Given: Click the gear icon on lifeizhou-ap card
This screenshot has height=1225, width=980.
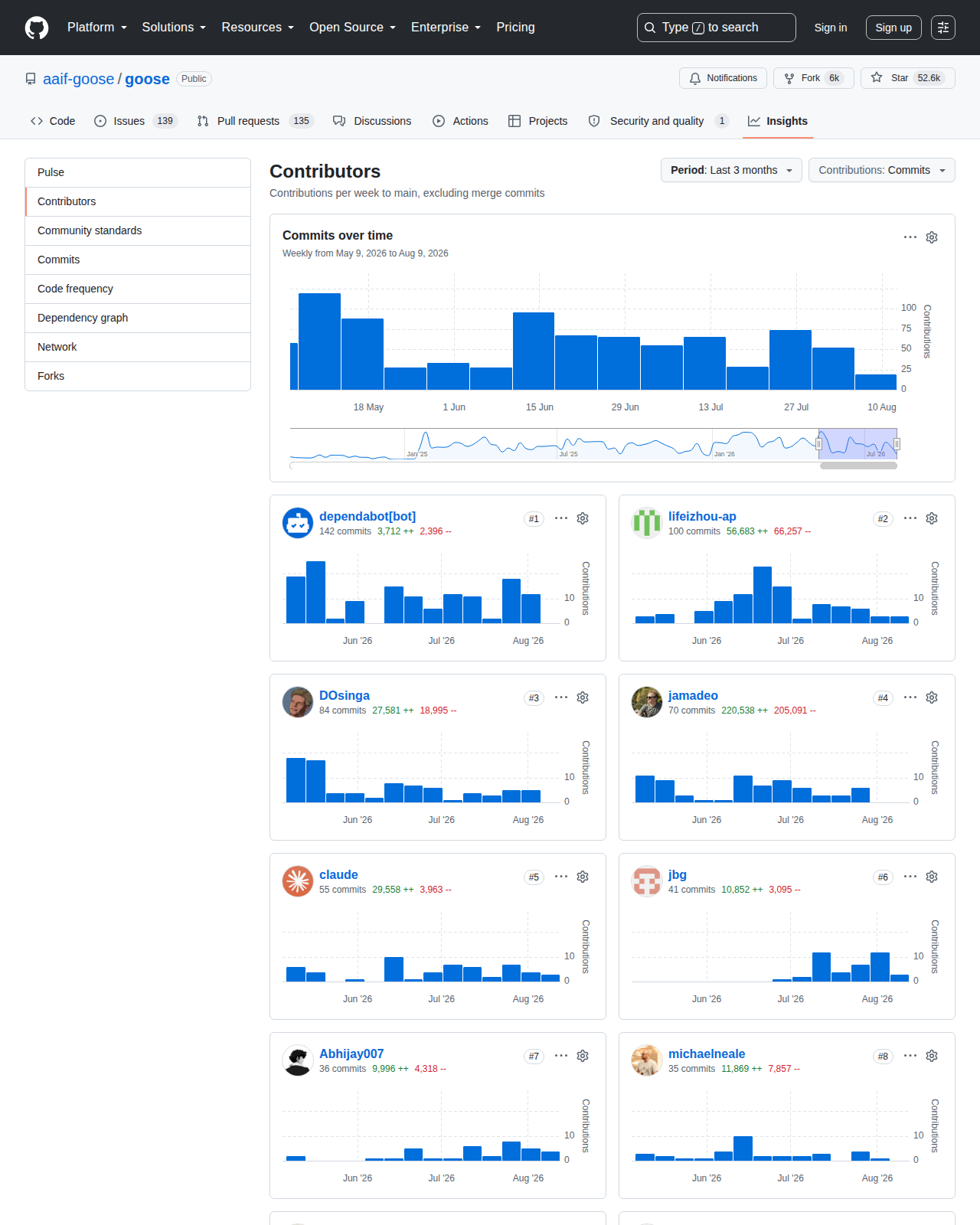Looking at the screenshot, I should click(932, 518).
